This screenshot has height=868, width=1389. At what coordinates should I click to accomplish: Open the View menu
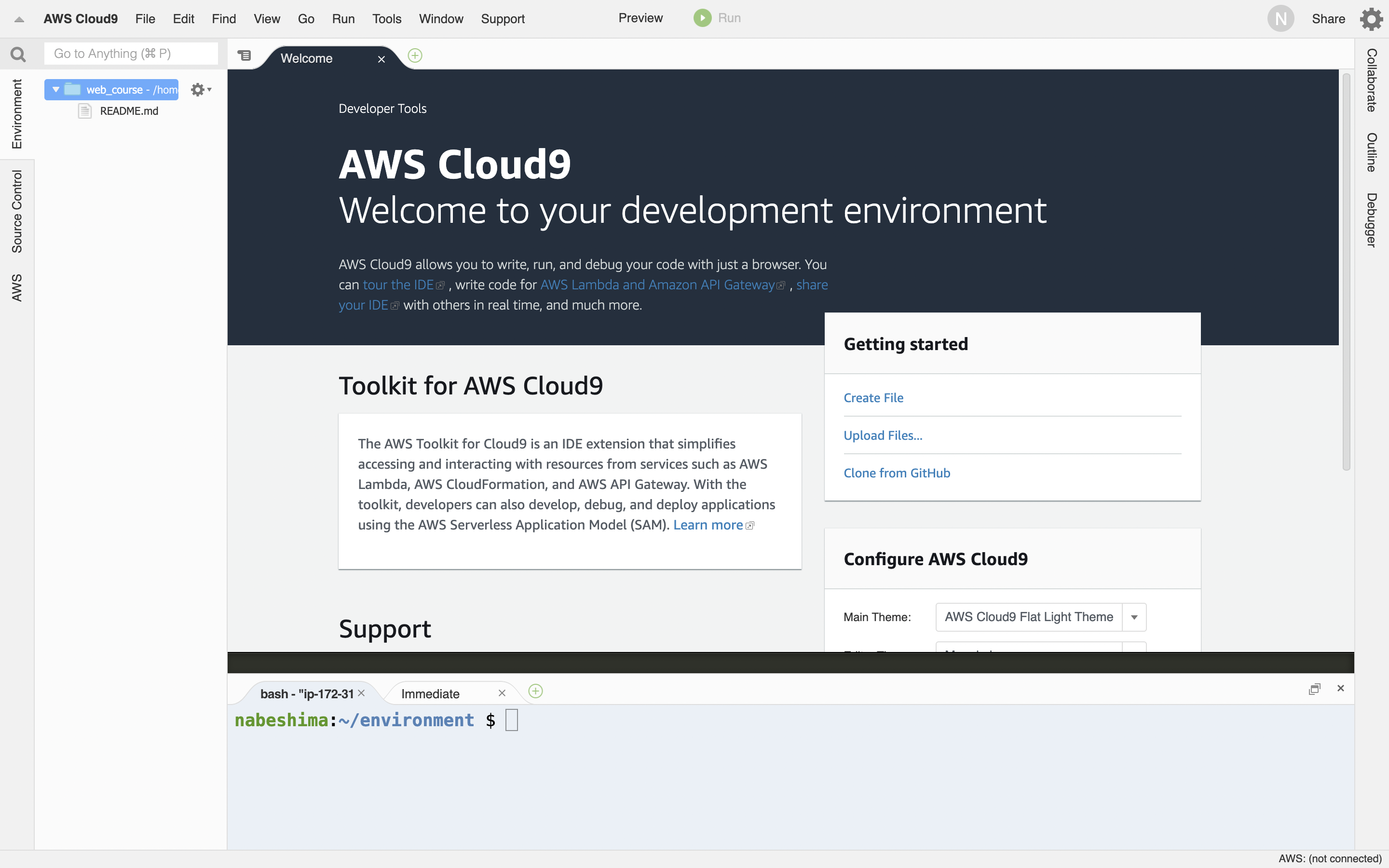(267, 19)
